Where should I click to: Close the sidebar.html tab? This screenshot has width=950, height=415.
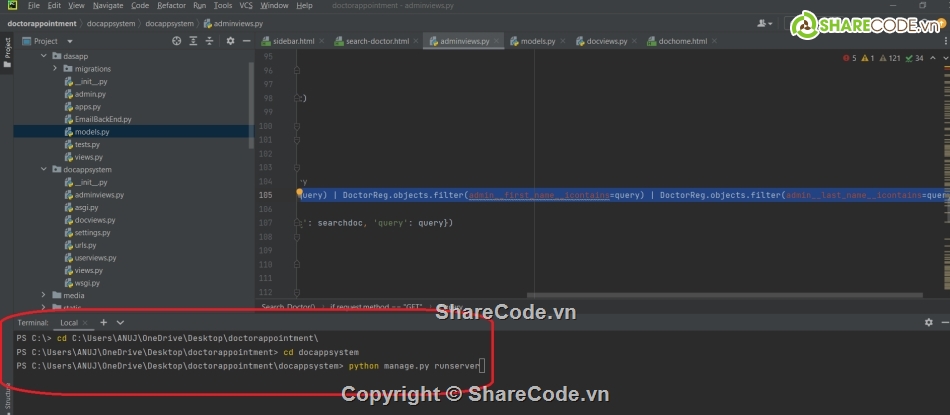pyautogui.click(x=321, y=41)
